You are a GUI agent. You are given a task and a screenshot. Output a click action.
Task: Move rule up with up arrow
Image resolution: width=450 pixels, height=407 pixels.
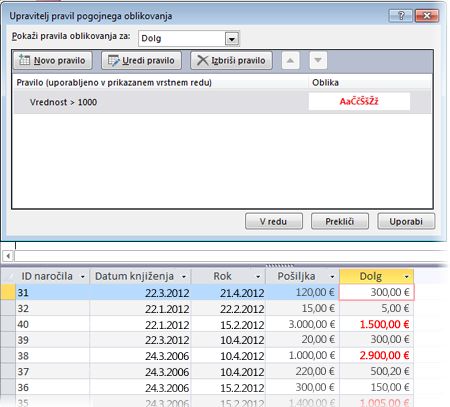click(x=290, y=60)
